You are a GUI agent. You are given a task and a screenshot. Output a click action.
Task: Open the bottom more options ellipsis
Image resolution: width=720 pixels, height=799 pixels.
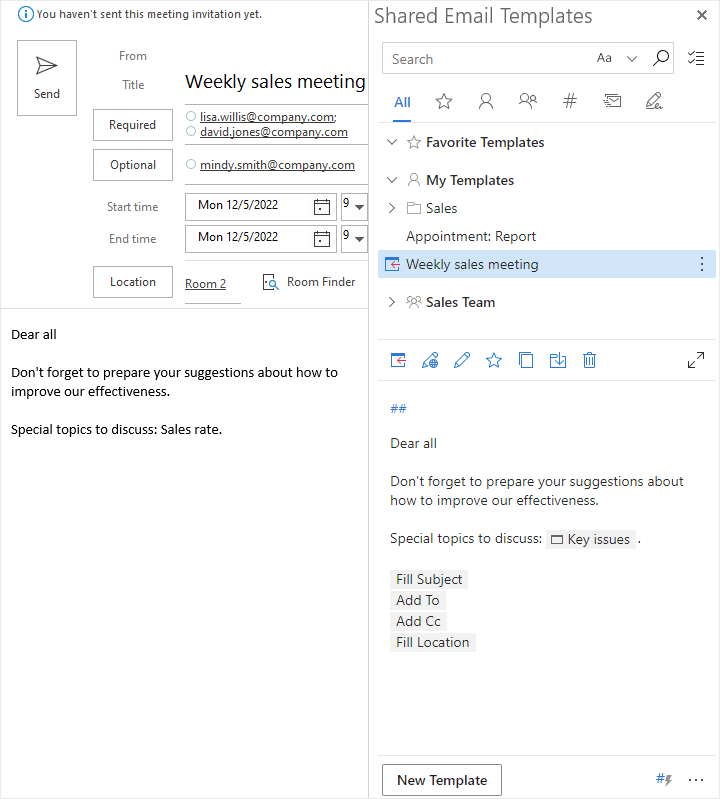pos(696,780)
